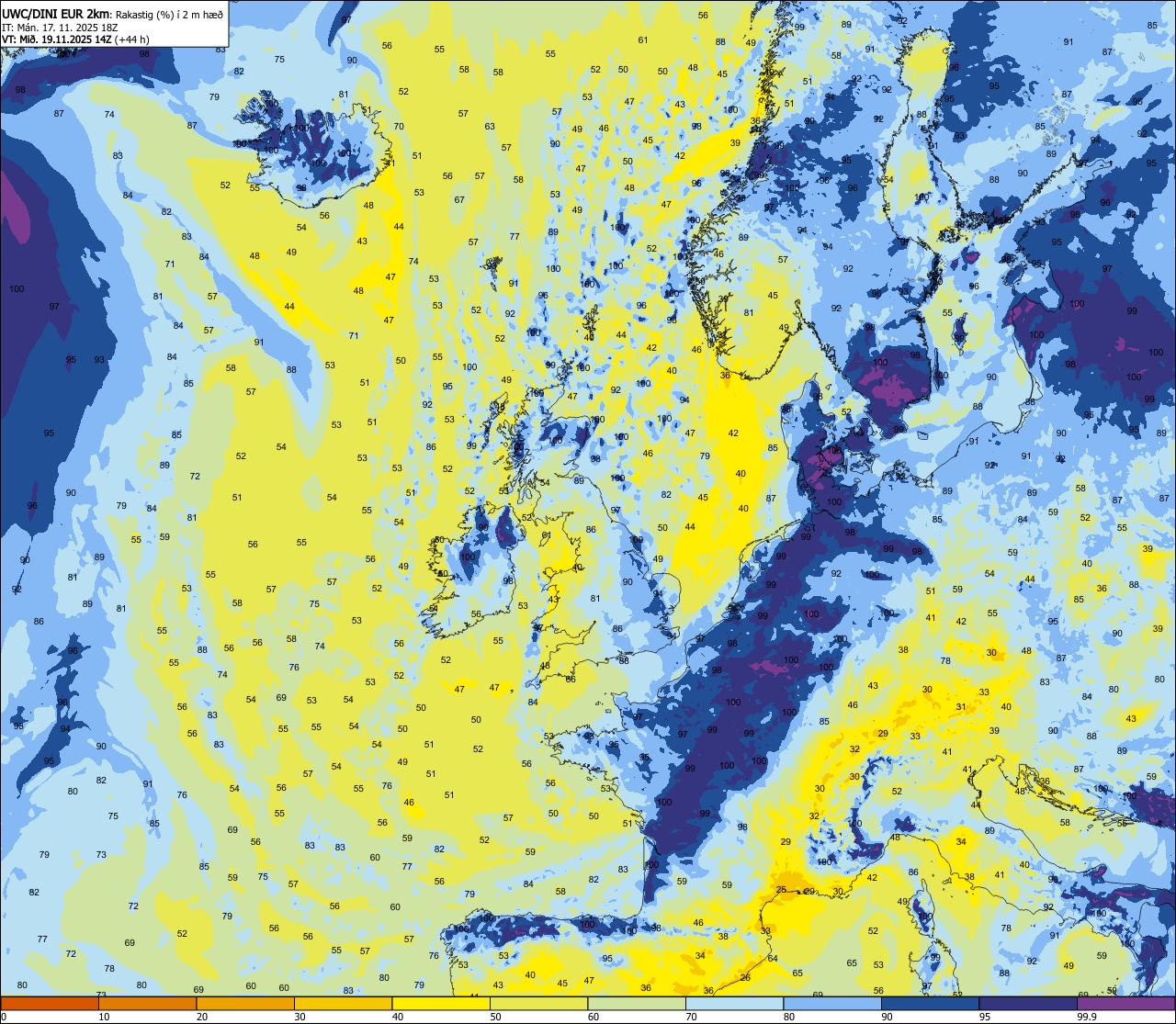Click the orange 10–20 legend color segment
The width and height of the screenshot is (1176, 1024).
[147, 1003]
